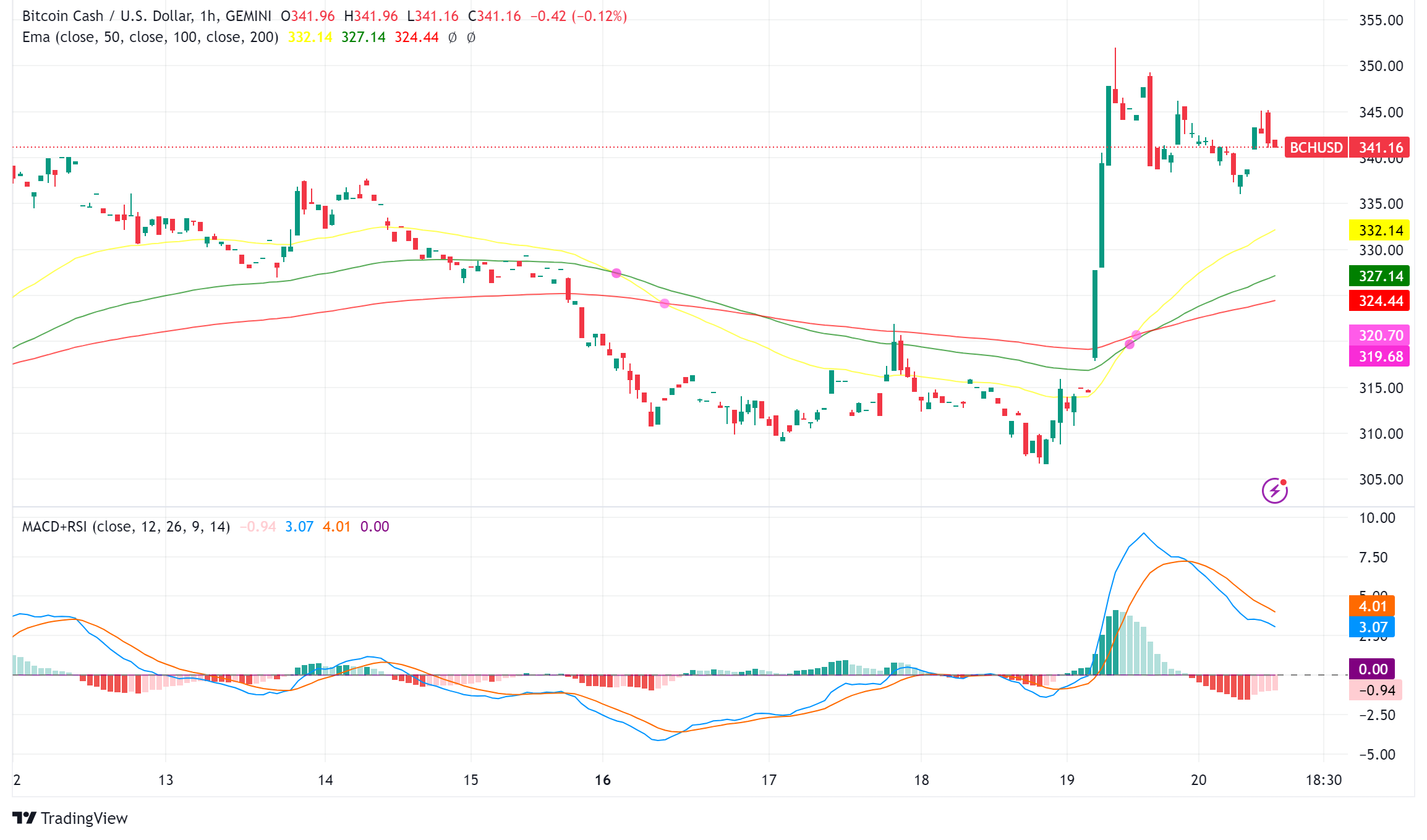
Task: Click the pink EMA crossover dot near 16
Action: [616, 273]
